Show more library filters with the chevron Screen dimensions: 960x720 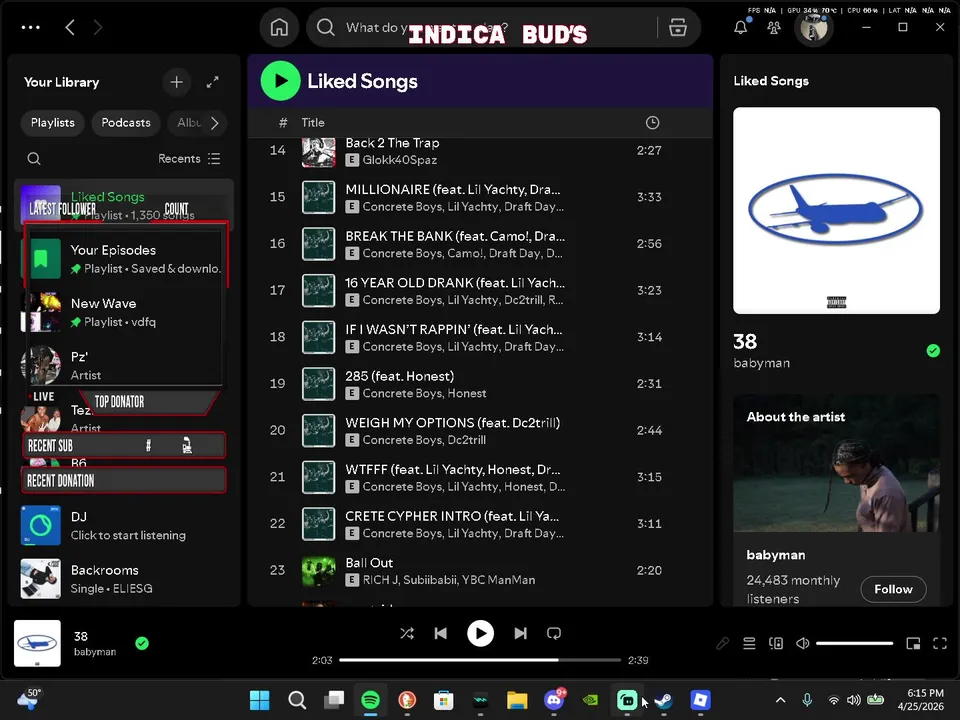pos(214,123)
